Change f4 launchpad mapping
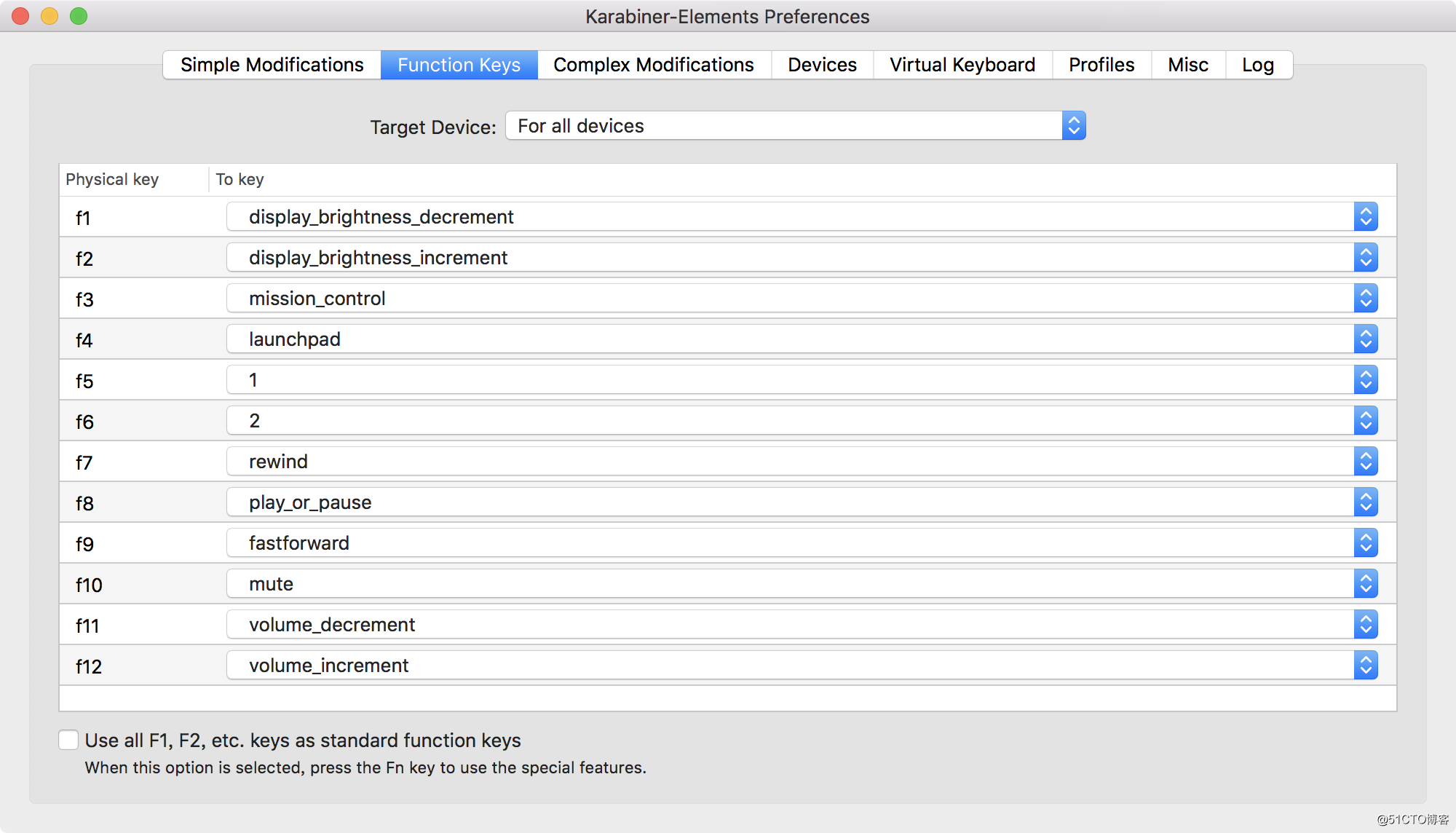The height and width of the screenshot is (833, 1456). pos(802,339)
